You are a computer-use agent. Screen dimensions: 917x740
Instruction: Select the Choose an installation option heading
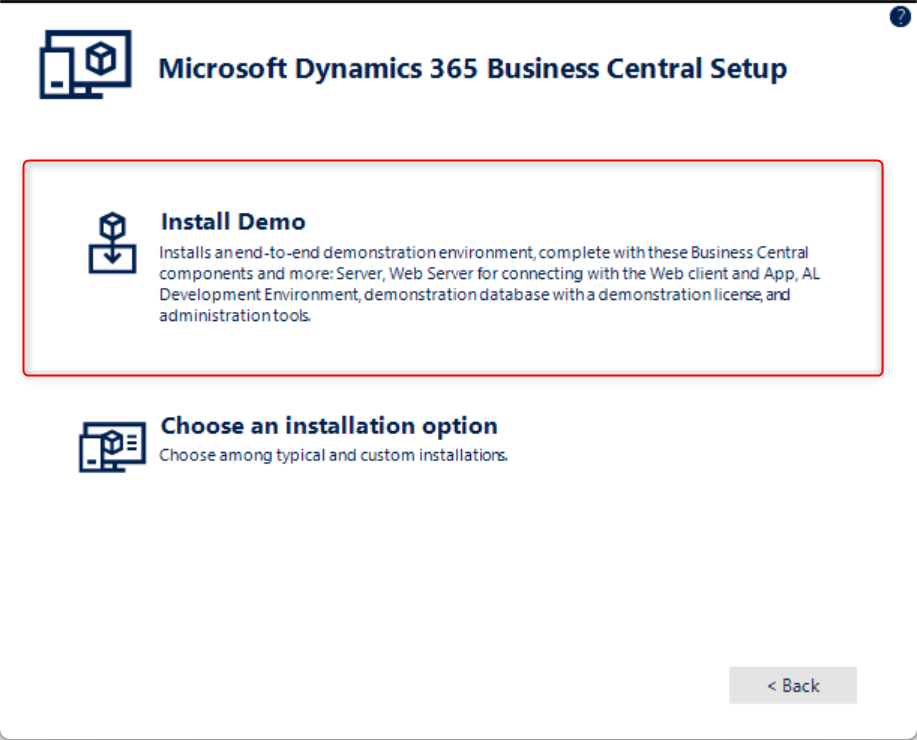click(329, 425)
